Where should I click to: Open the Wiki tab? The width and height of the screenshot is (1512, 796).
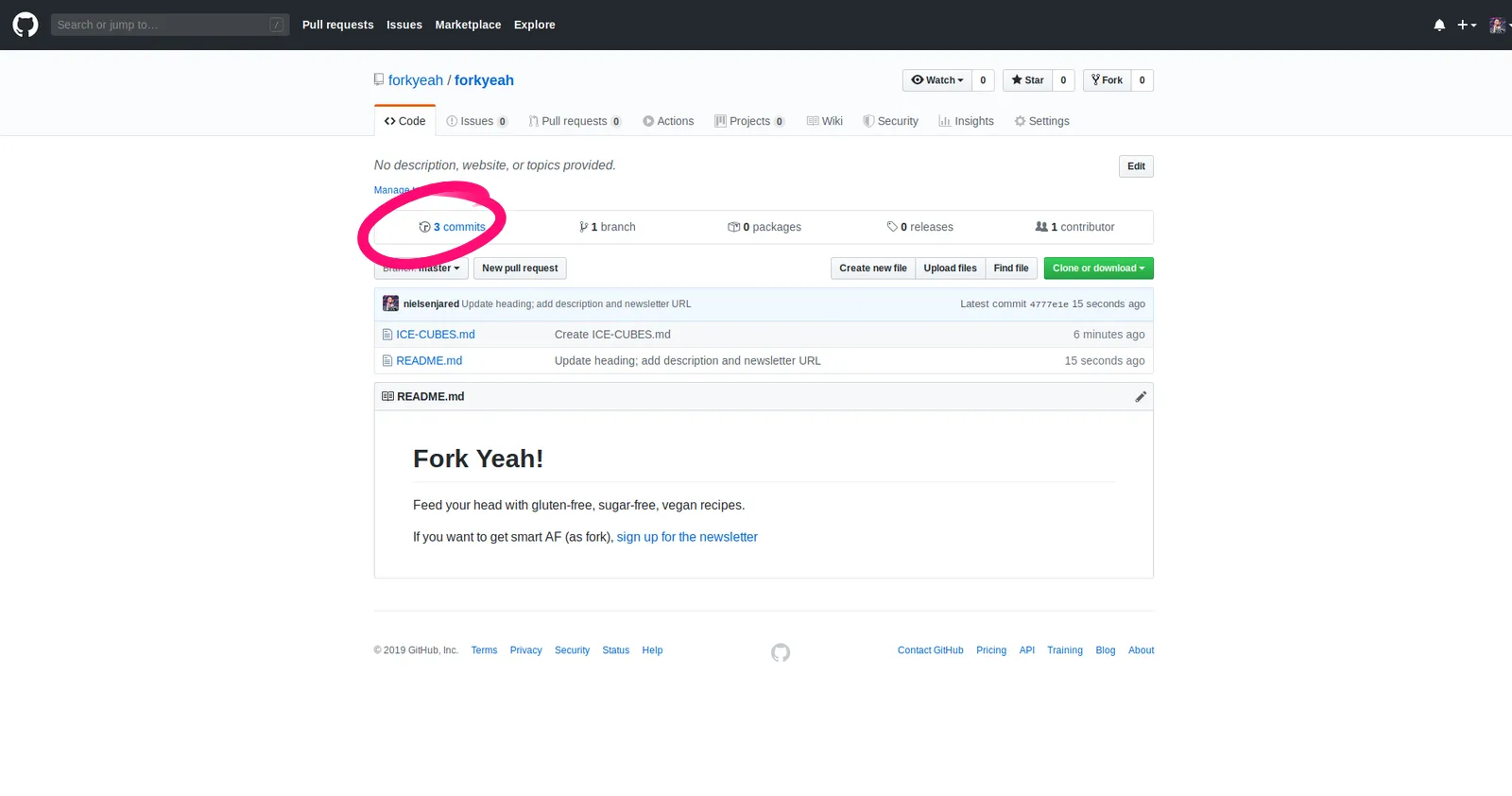point(825,121)
